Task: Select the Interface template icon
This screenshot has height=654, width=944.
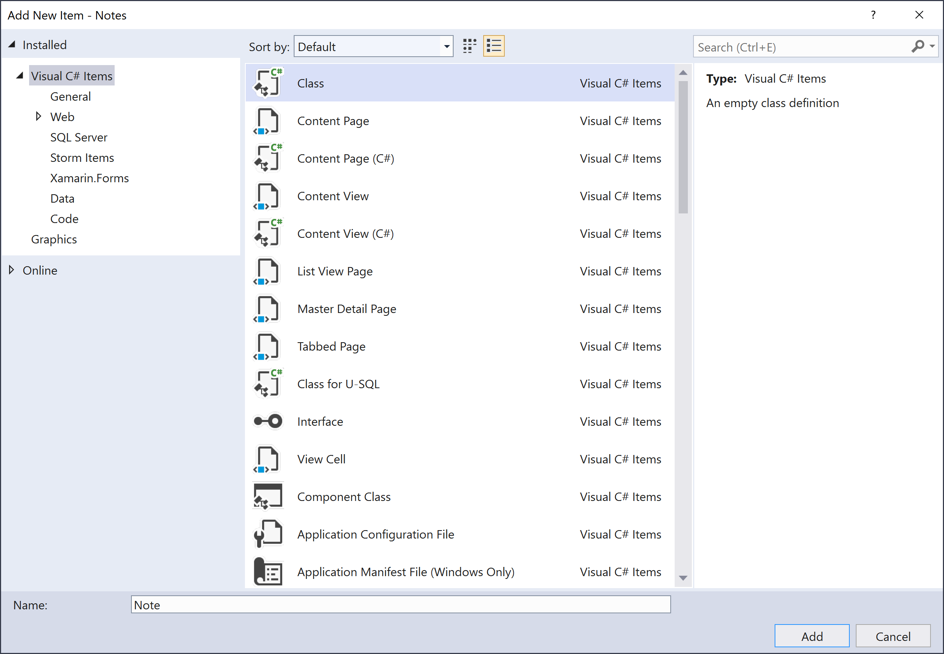Action: coord(267,421)
